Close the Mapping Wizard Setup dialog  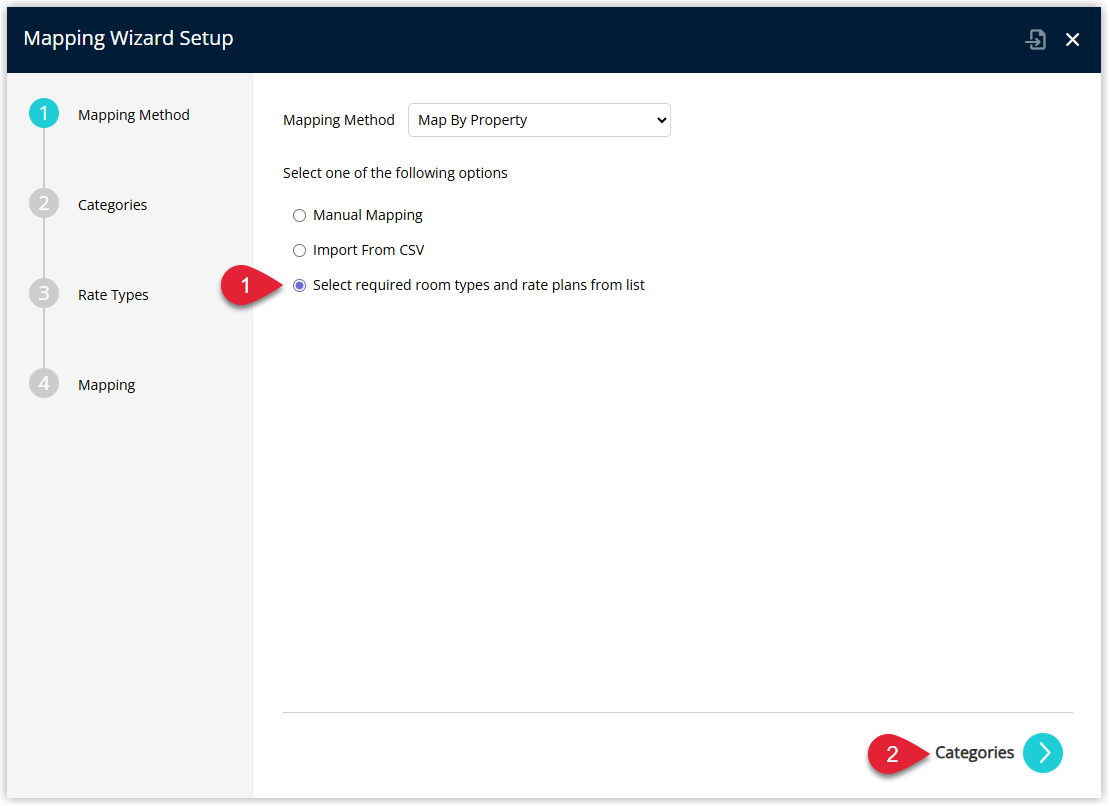pos(1072,40)
